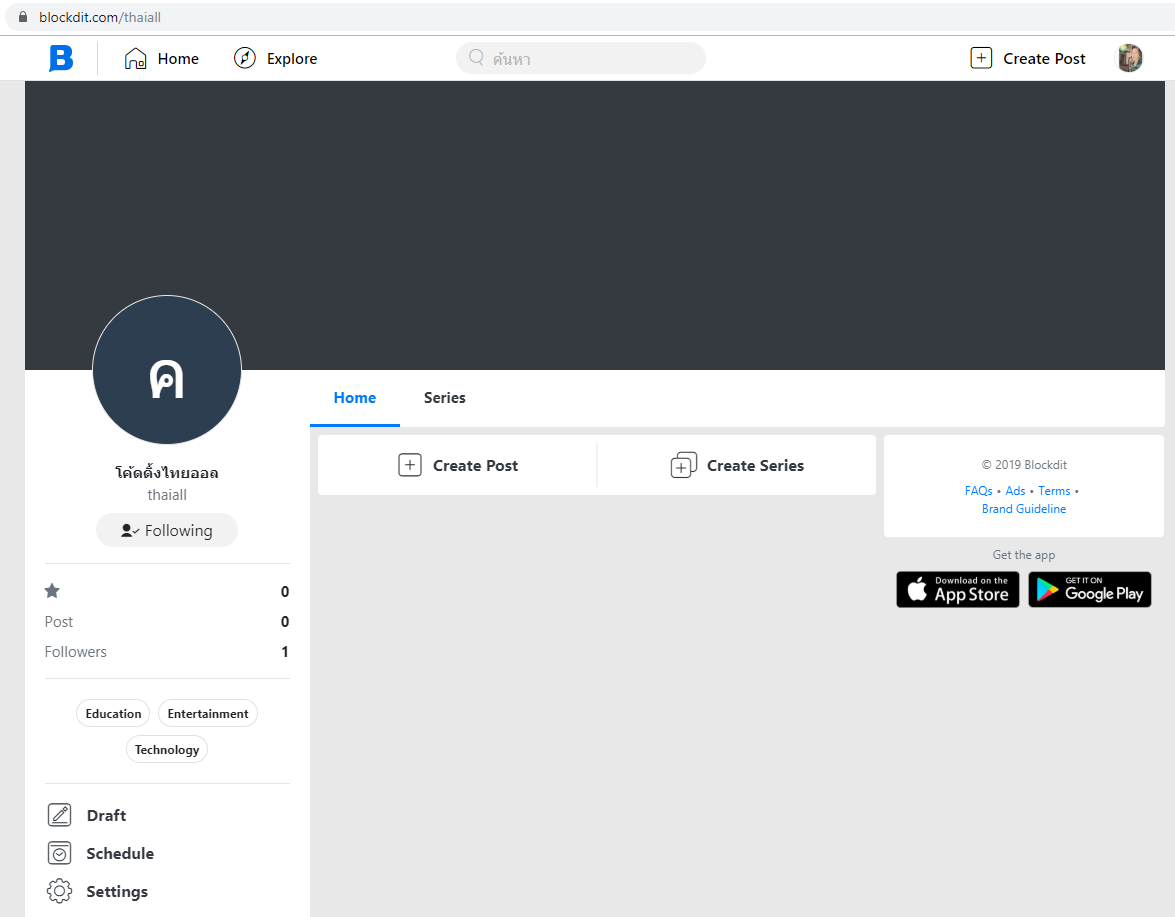Click Create Post in top navigation
The image size is (1175, 917).
[x=1028, y=58]
